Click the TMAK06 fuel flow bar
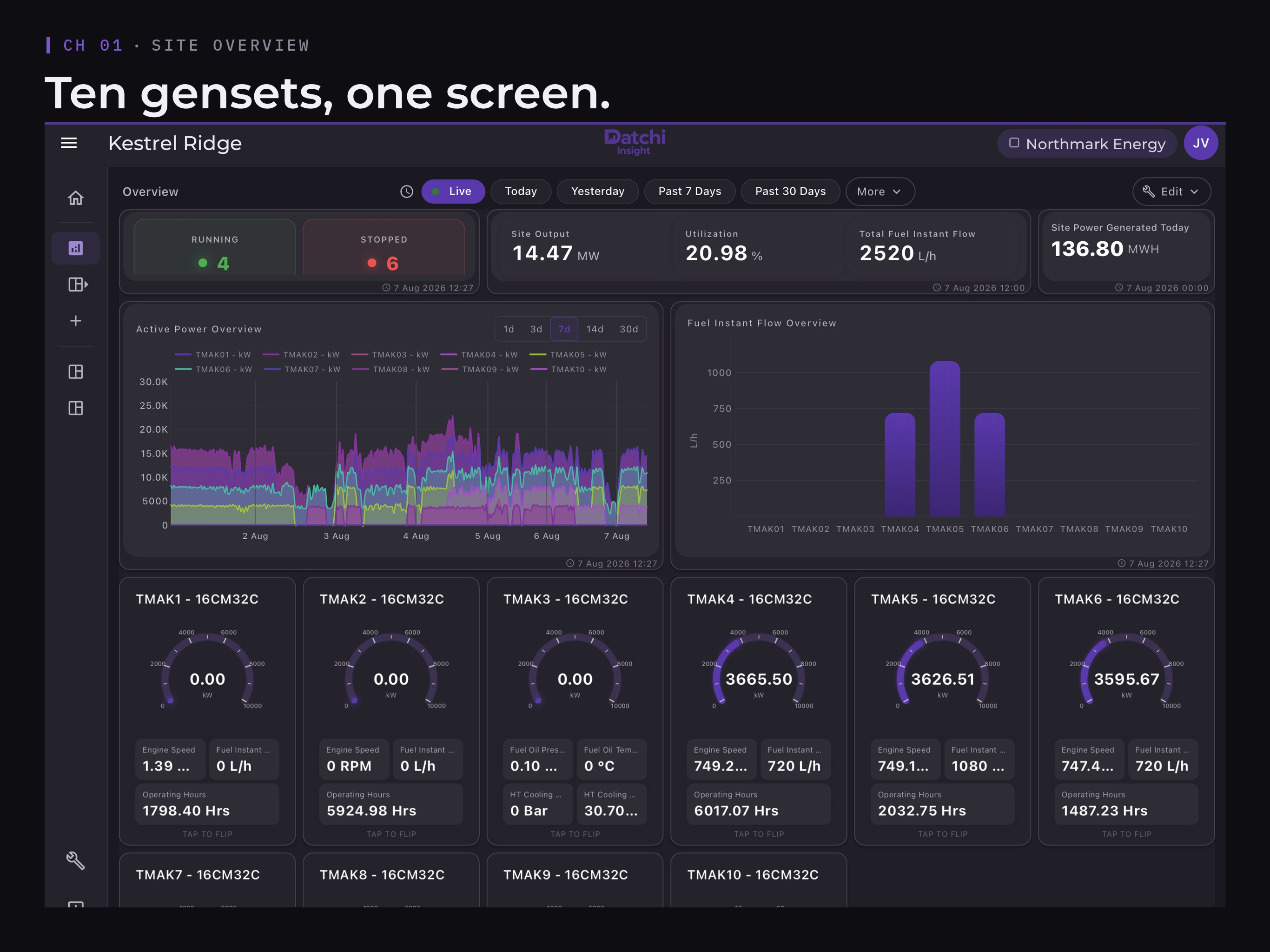The width and height of the screenshot is (1270, 952). pos(989,464)
